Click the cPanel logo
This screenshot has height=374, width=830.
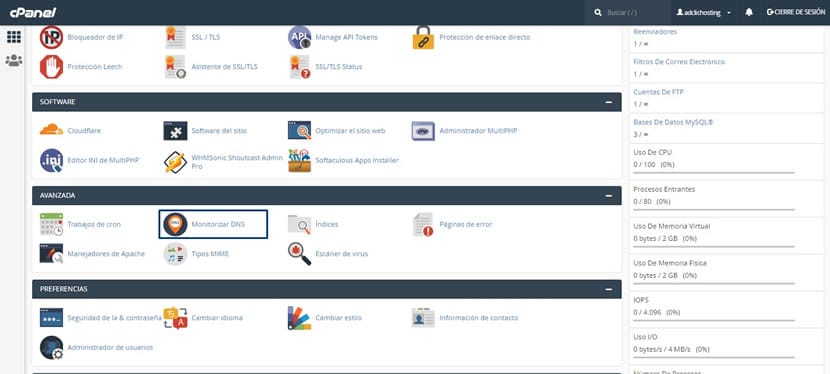(x=32, y=13)
